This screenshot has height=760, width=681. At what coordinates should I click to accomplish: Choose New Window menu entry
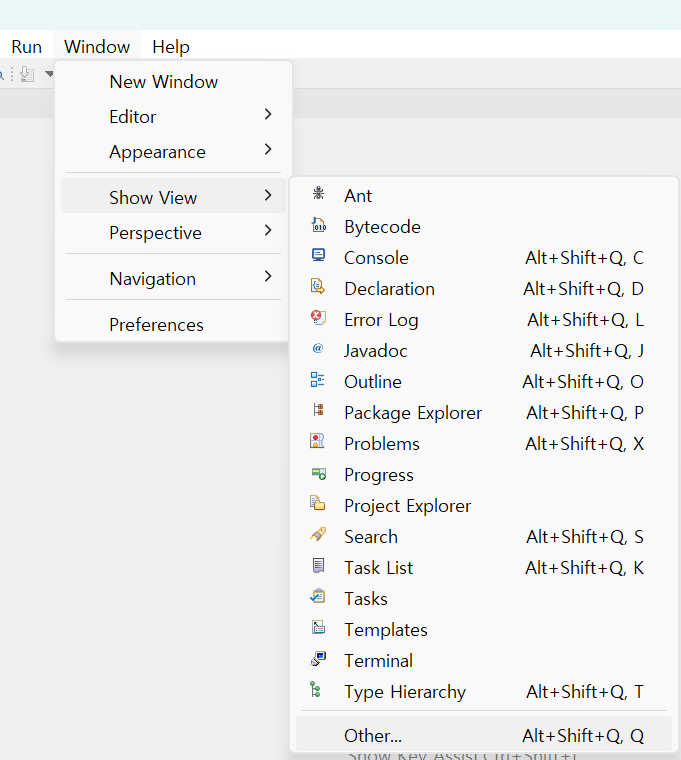pos(173,81)
